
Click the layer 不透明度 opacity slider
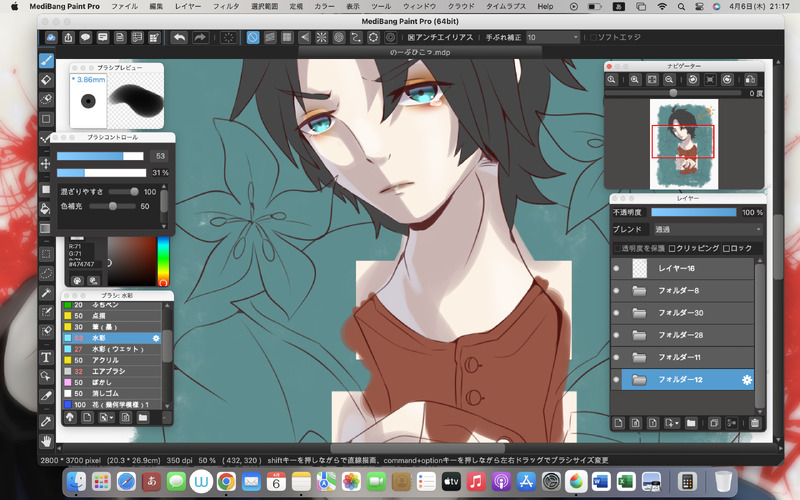(694, 212)
